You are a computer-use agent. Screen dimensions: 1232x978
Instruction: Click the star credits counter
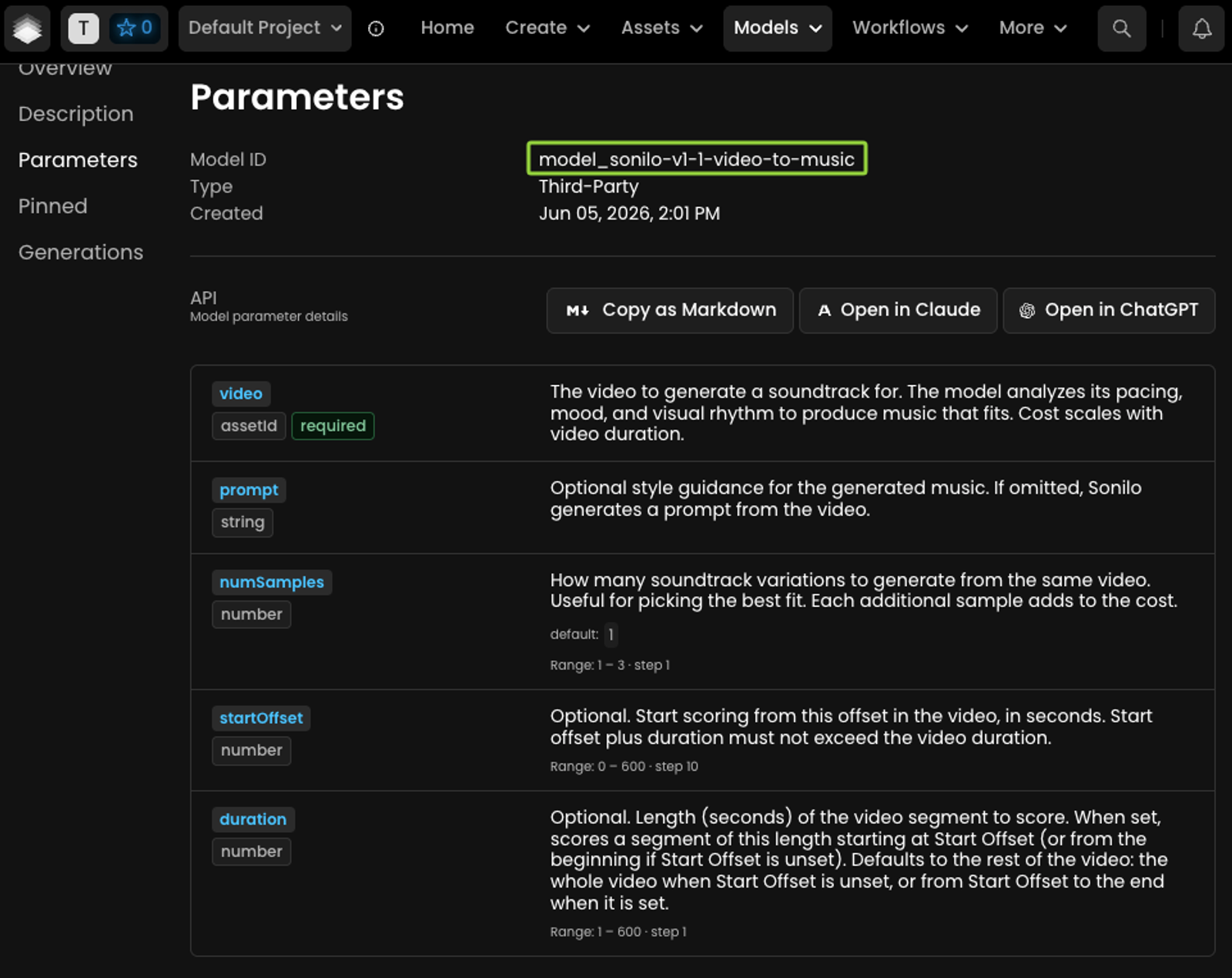tap(135, 28)
